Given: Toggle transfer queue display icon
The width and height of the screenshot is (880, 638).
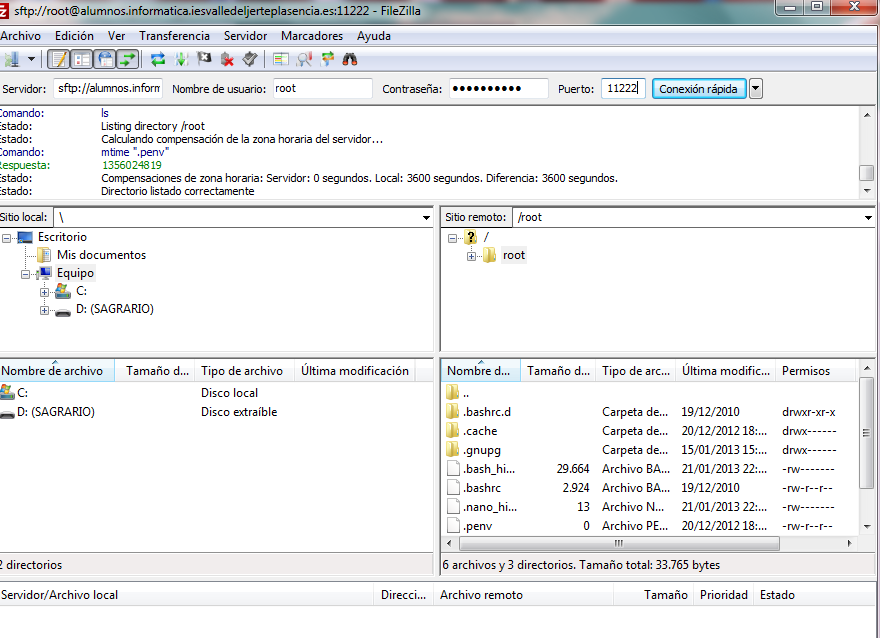Looking at the screenshot, I should (x=127, y=59).
